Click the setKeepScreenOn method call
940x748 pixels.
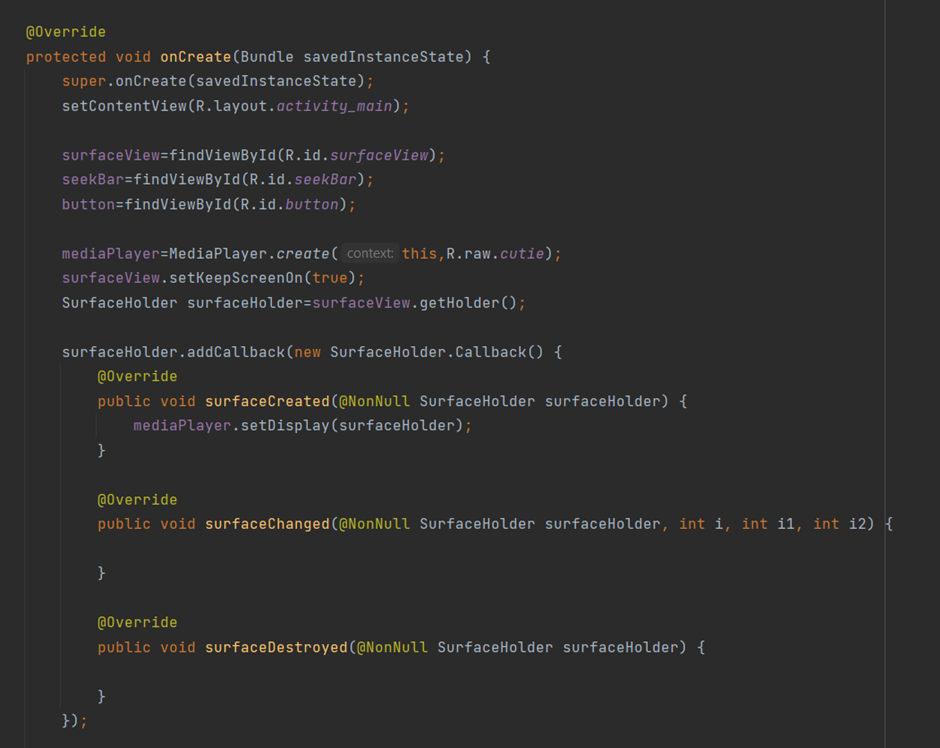click(x=235, y=278)
